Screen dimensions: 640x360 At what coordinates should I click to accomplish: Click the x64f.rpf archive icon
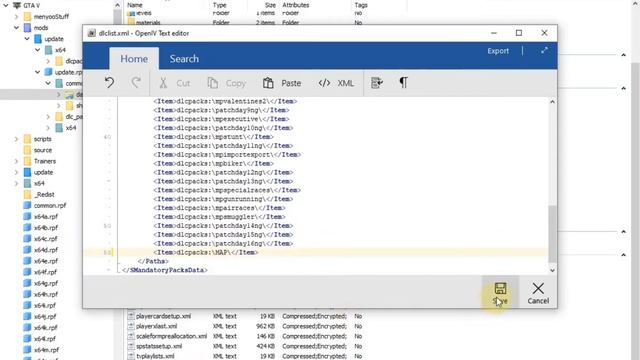point(27,272)
